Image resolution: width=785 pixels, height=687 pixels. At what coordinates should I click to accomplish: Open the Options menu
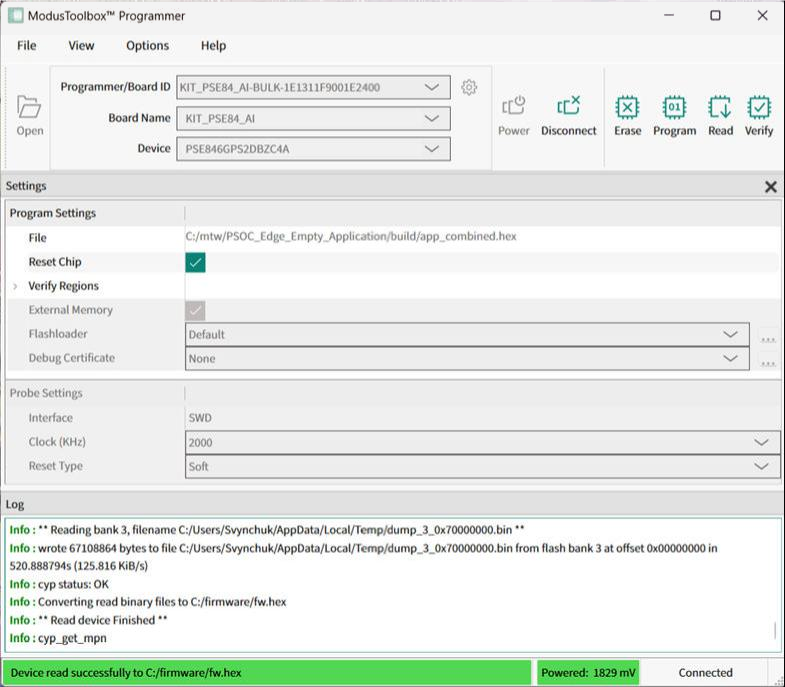[x=147, y=46]
